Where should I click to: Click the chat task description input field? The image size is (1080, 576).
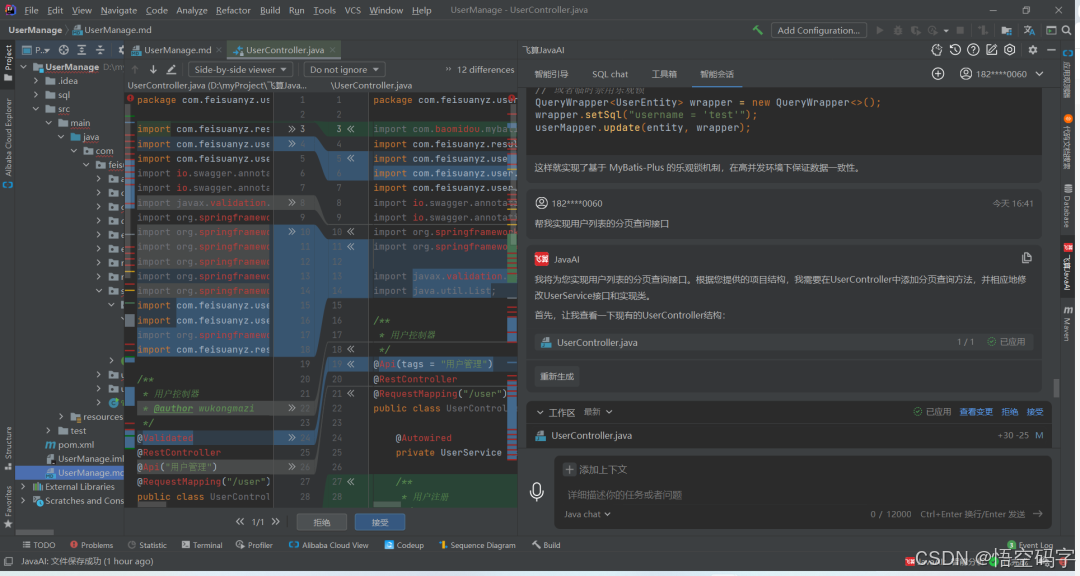point(802,495)
